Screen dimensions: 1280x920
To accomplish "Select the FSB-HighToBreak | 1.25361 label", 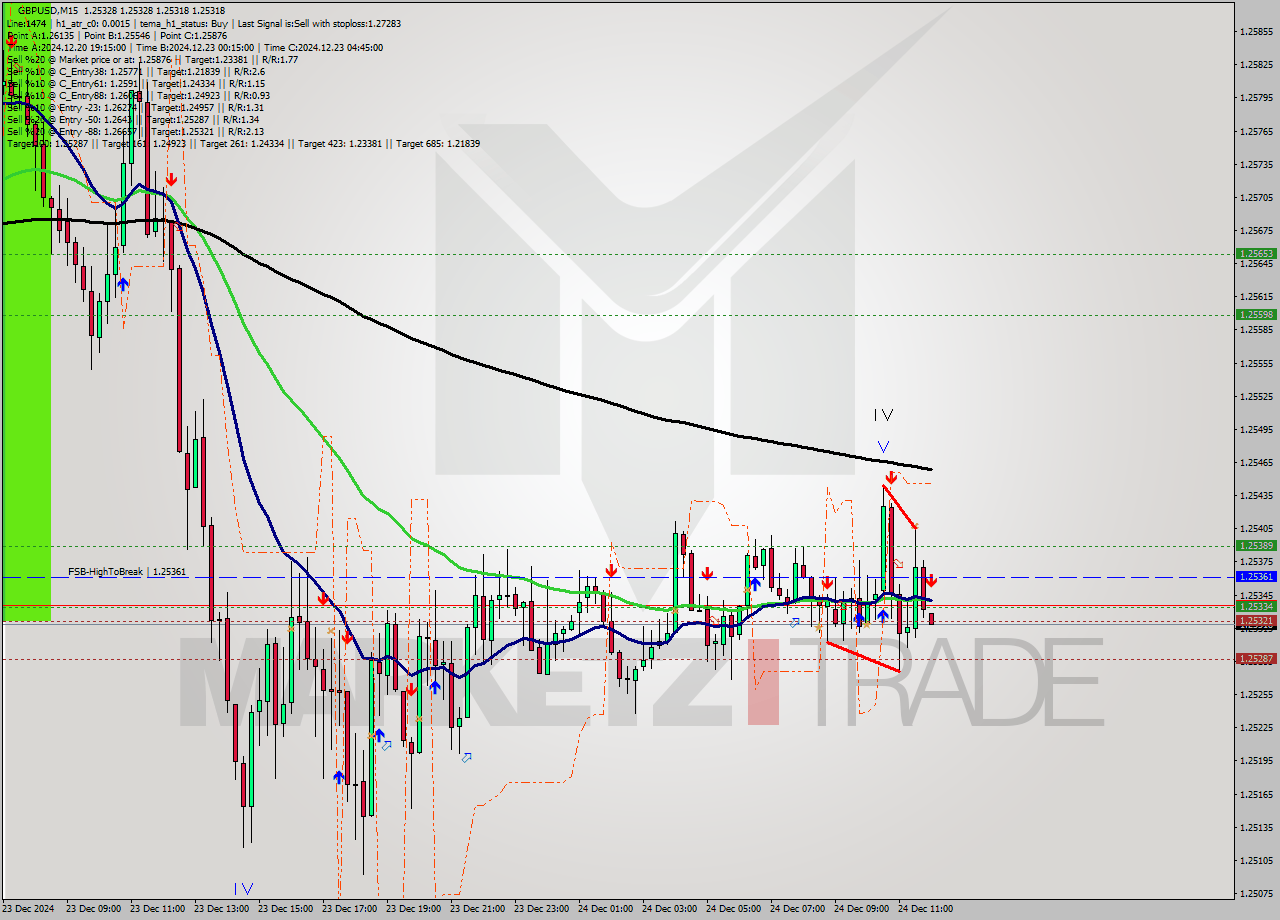I will 127,572.
